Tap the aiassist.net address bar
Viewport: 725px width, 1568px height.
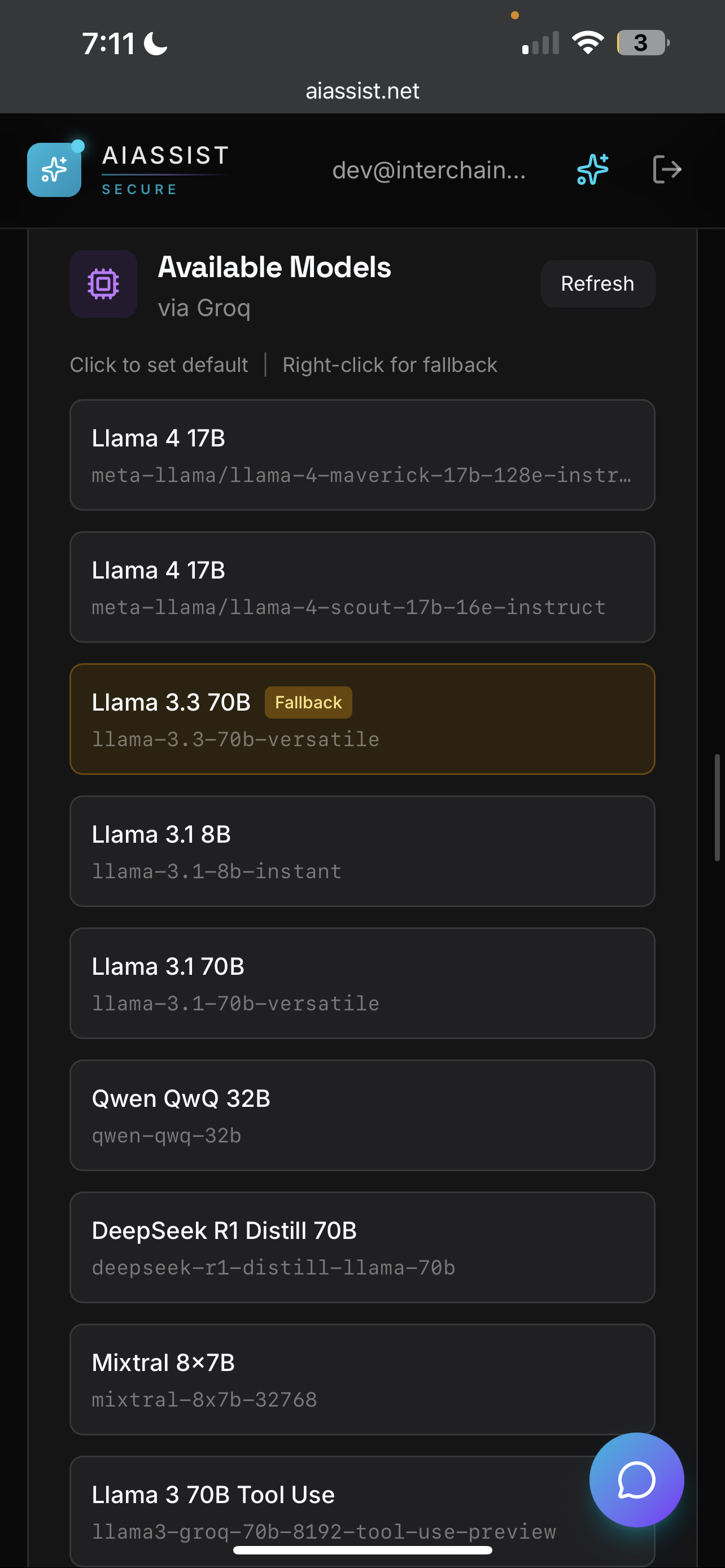tap(362, 90)
